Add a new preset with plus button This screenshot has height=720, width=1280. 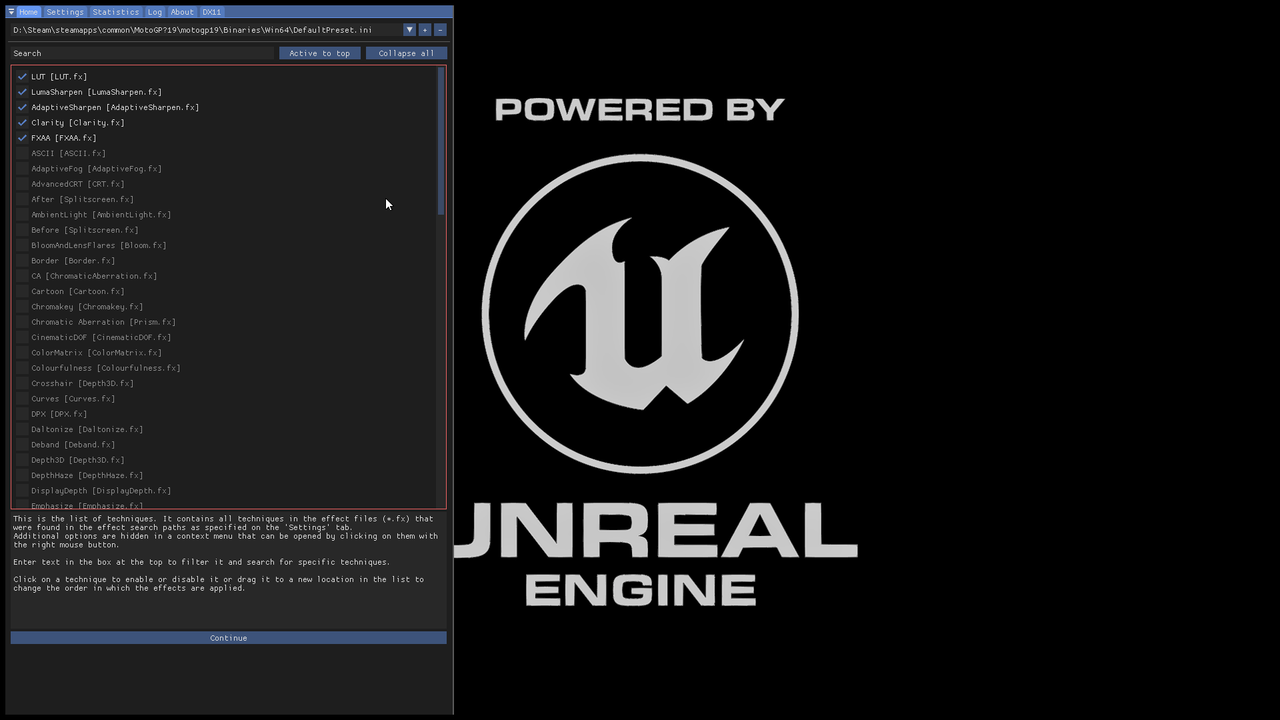pos(425,30)
